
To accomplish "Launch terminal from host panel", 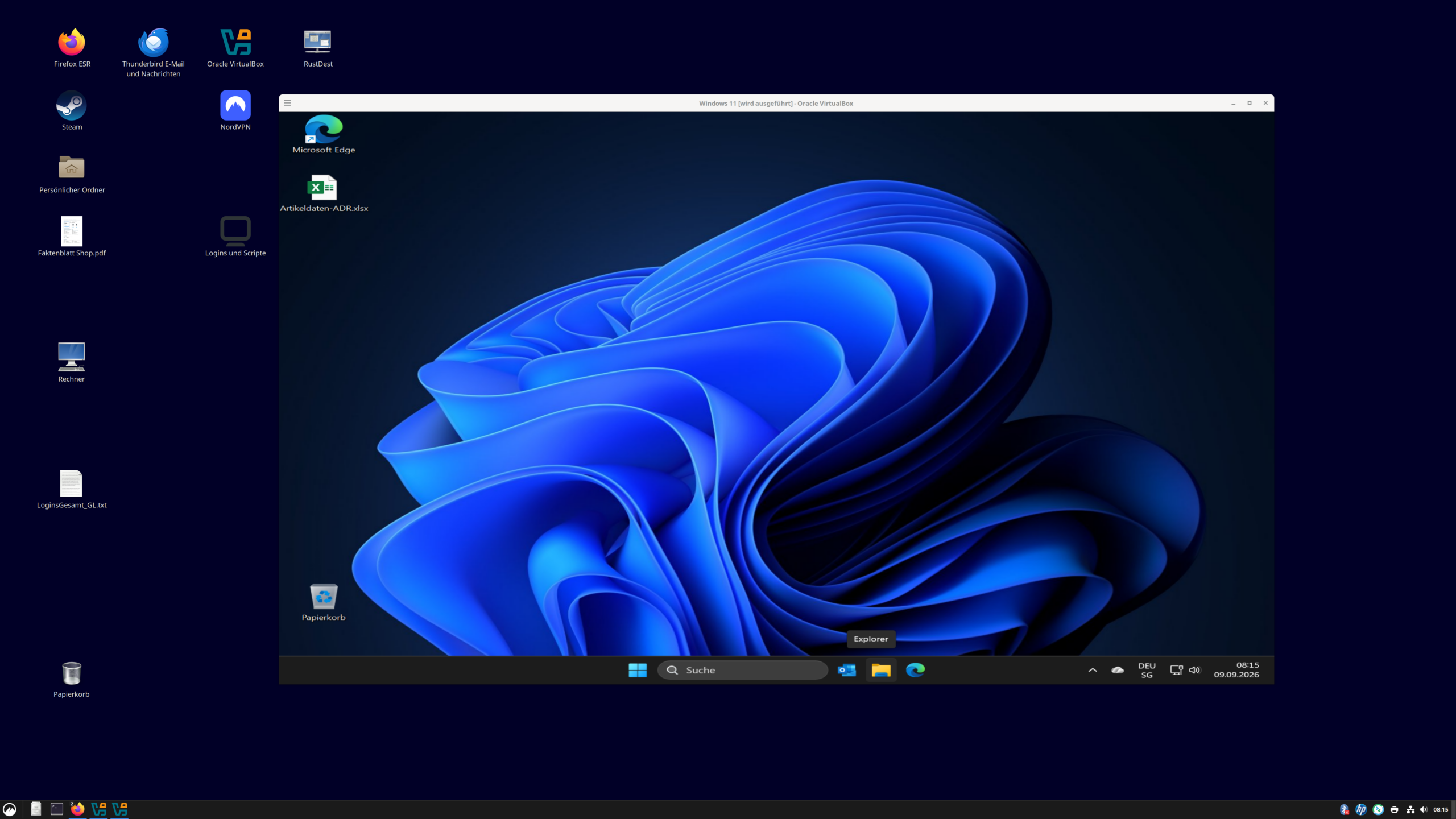I will (57, 809).
